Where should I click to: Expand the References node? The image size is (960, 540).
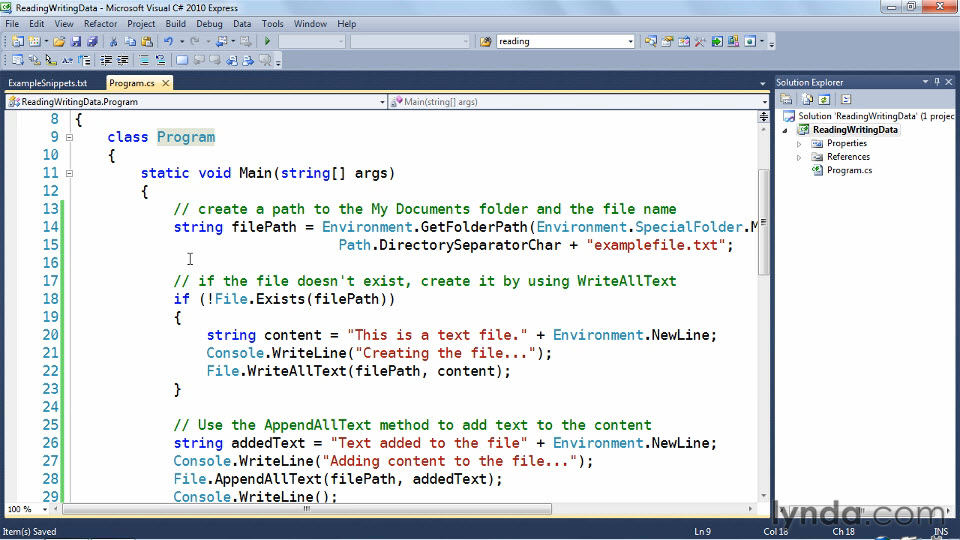tap(799, 157)
